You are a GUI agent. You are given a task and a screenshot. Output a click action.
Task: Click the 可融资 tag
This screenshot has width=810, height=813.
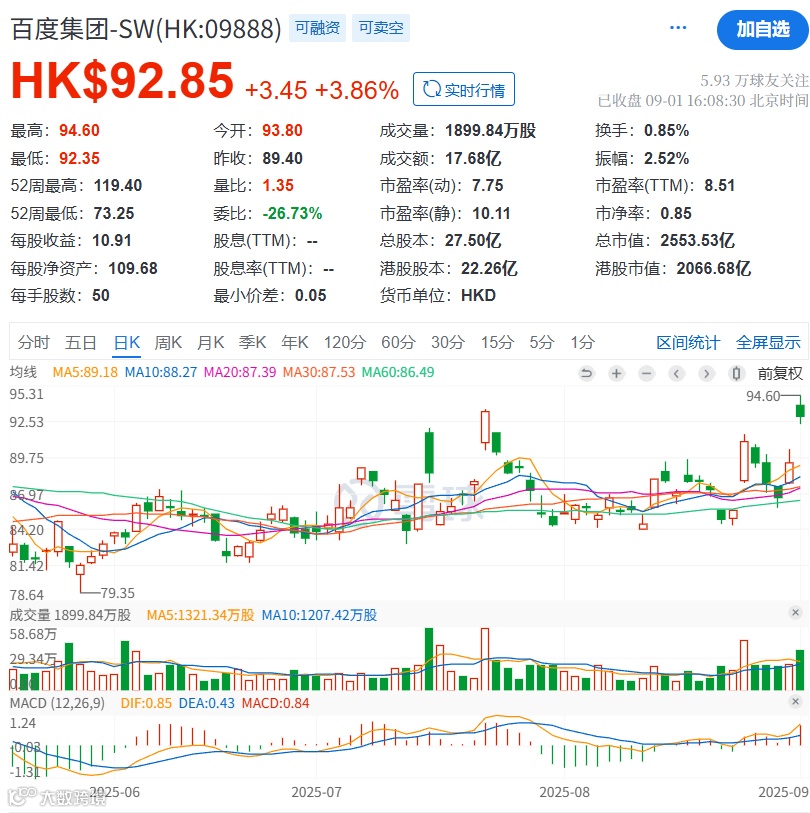pyautogui.click(x=317, y=28)
